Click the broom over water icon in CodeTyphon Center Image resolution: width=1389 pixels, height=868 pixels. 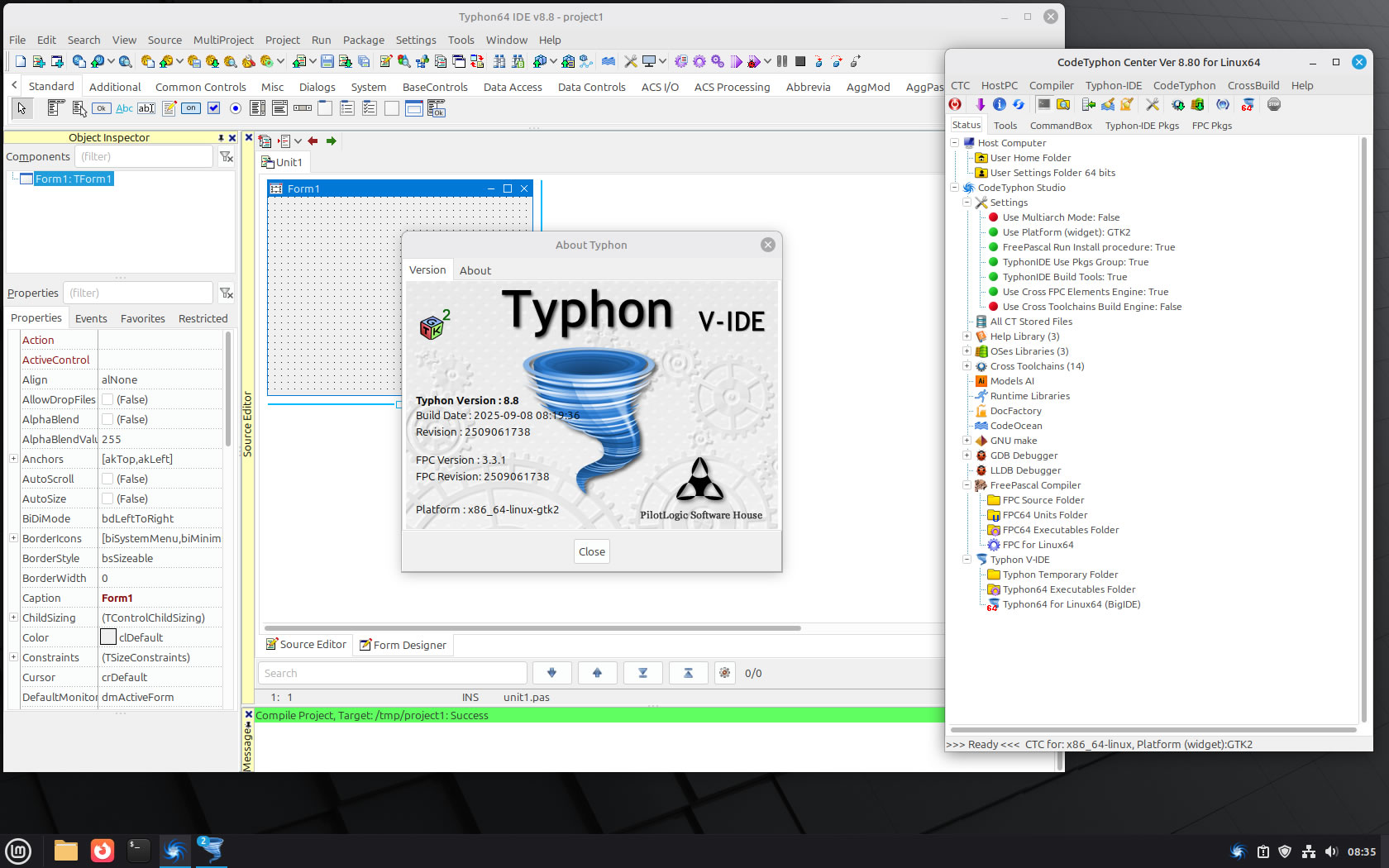coord(1108,104)
